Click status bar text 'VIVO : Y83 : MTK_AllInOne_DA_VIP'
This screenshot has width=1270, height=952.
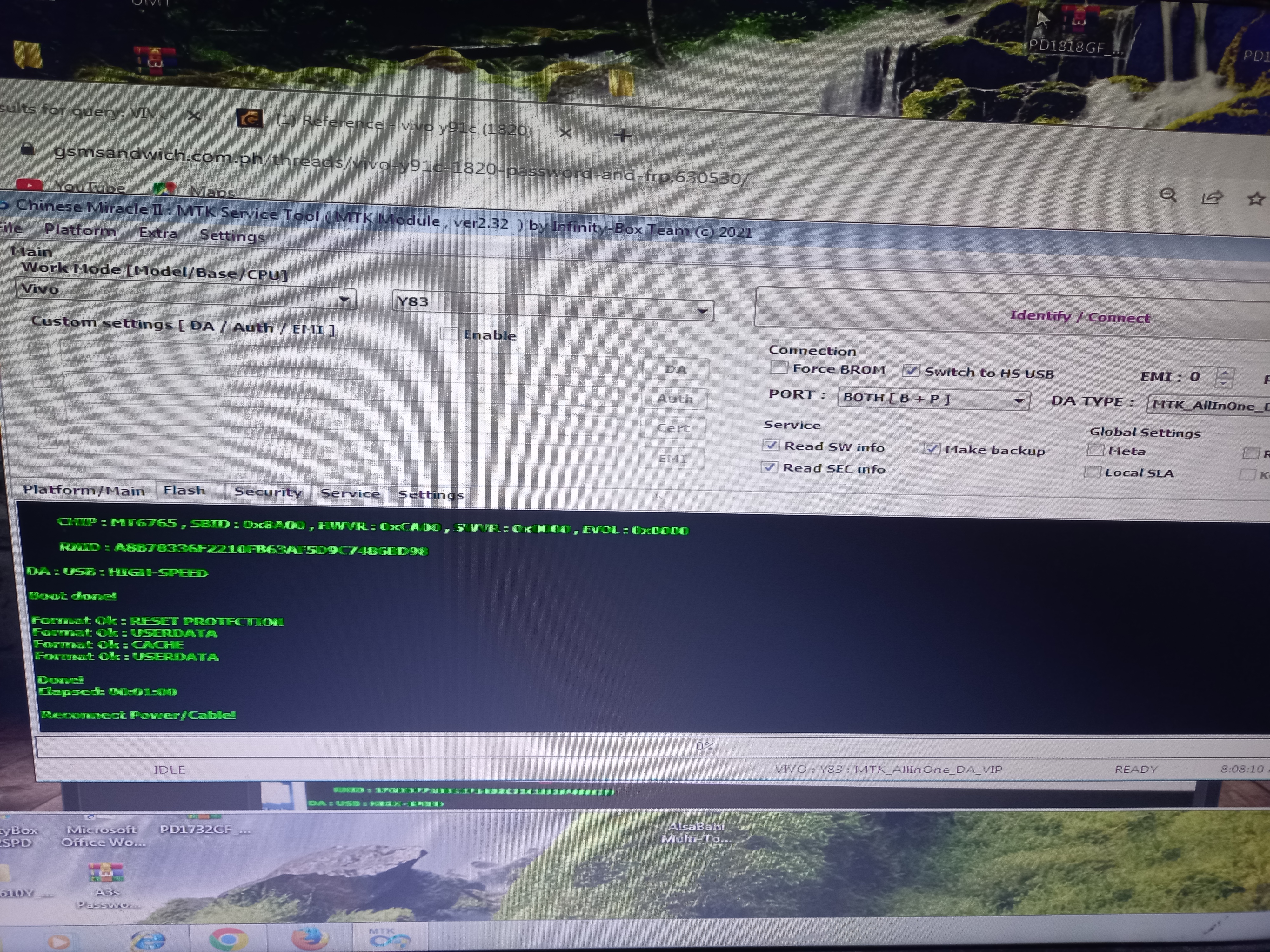pos(888,769)
